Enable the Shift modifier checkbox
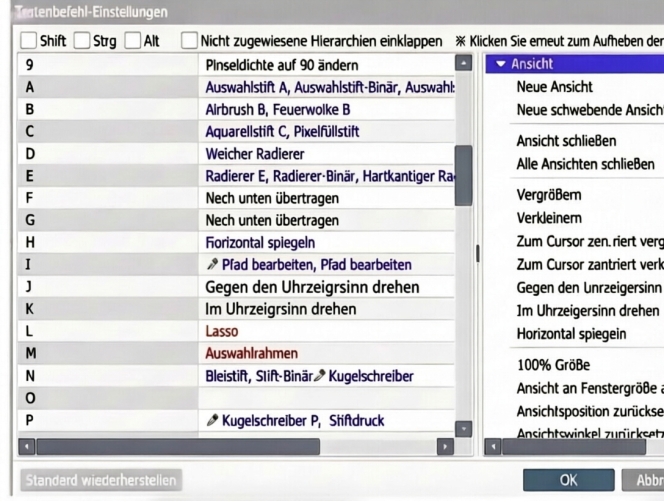 tap(30, 41)
